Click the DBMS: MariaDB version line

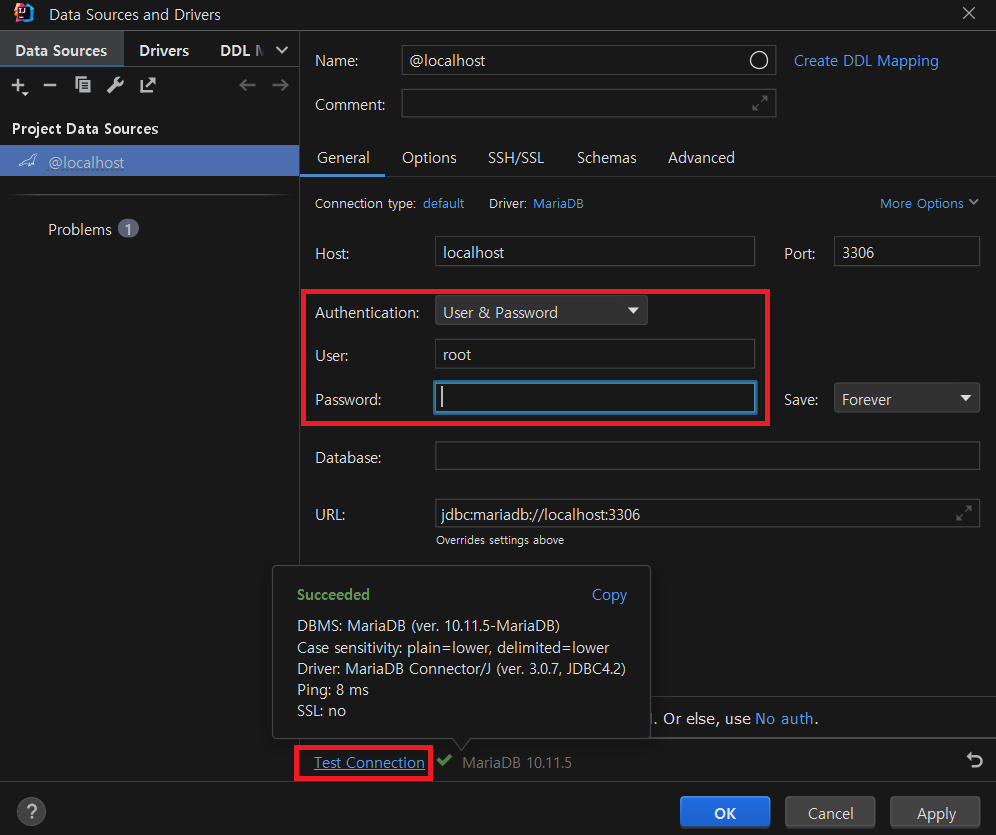click(428, 625)
